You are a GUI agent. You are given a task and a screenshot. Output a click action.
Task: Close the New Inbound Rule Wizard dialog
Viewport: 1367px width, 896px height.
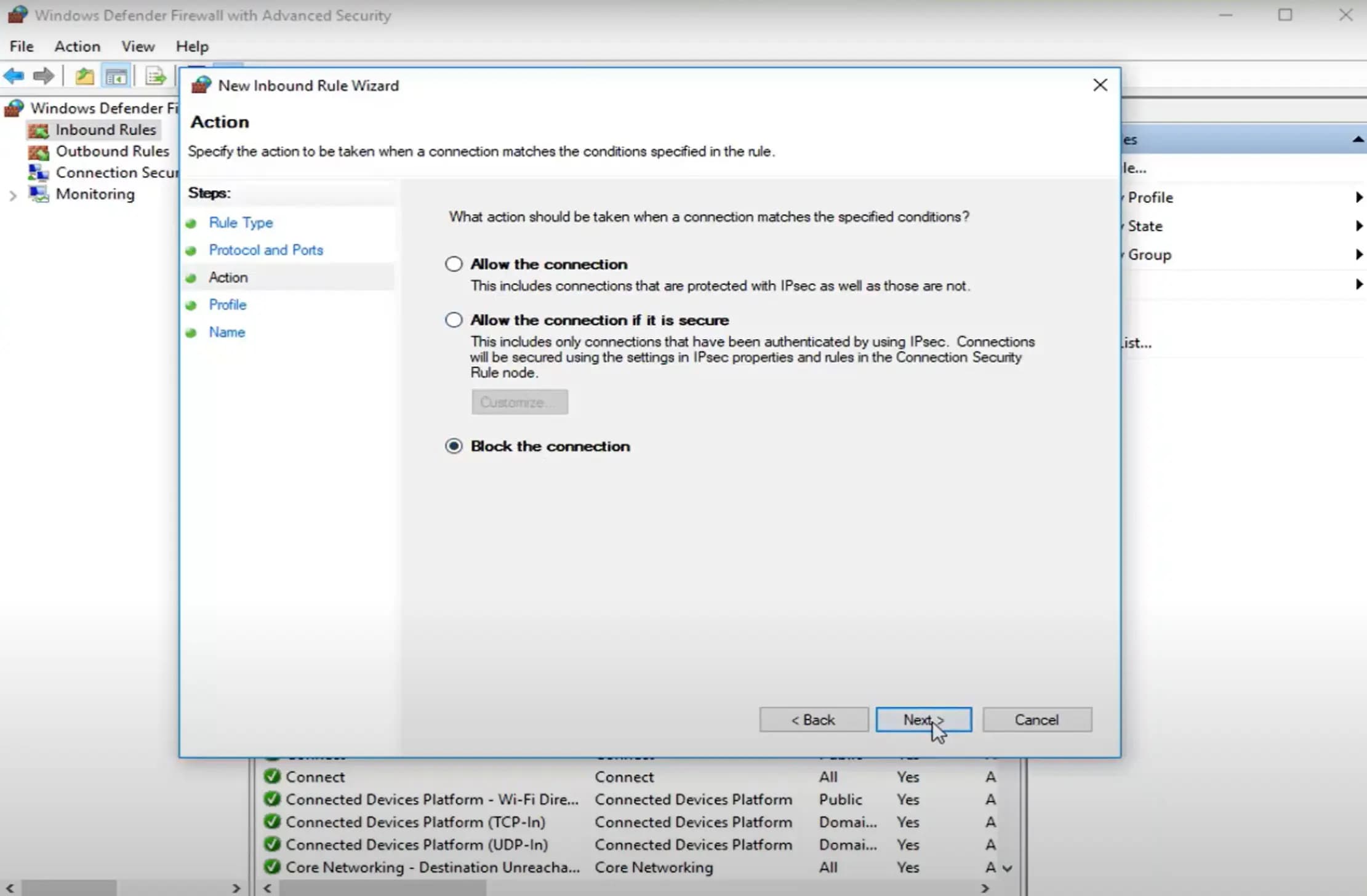1100,86
